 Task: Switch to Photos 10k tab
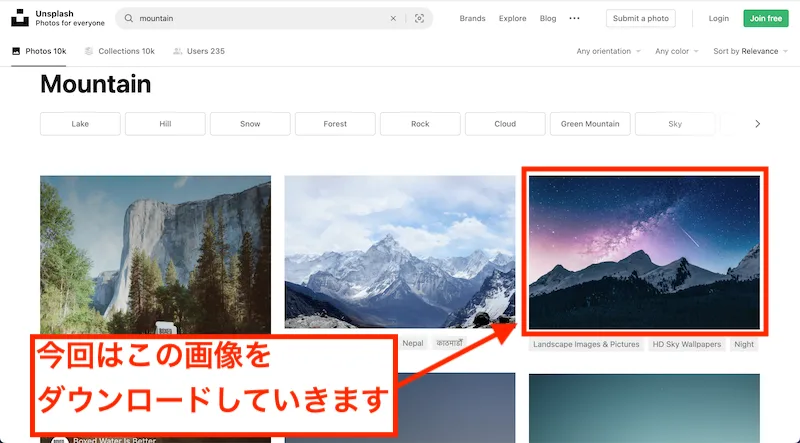[x=39, y=51]
